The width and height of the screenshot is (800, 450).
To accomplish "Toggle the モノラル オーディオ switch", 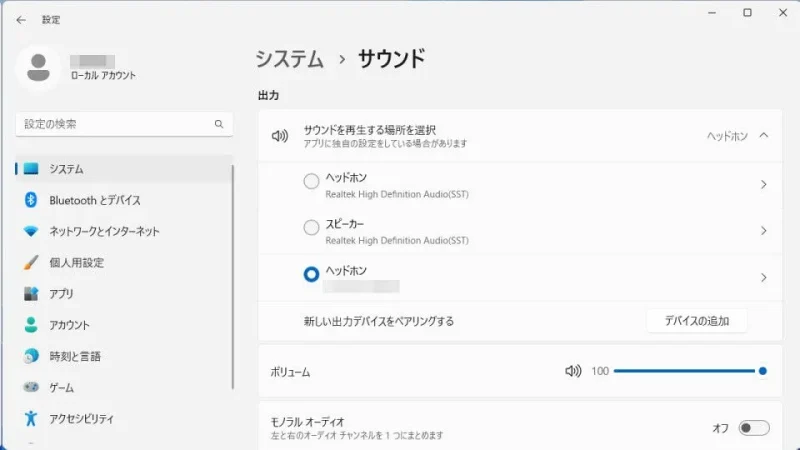I will coord(753,428).
